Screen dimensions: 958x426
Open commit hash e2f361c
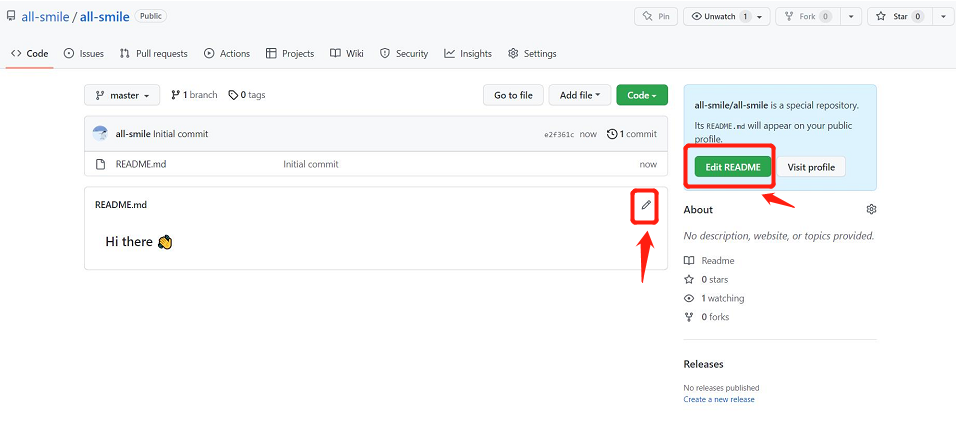click(559, 134)
